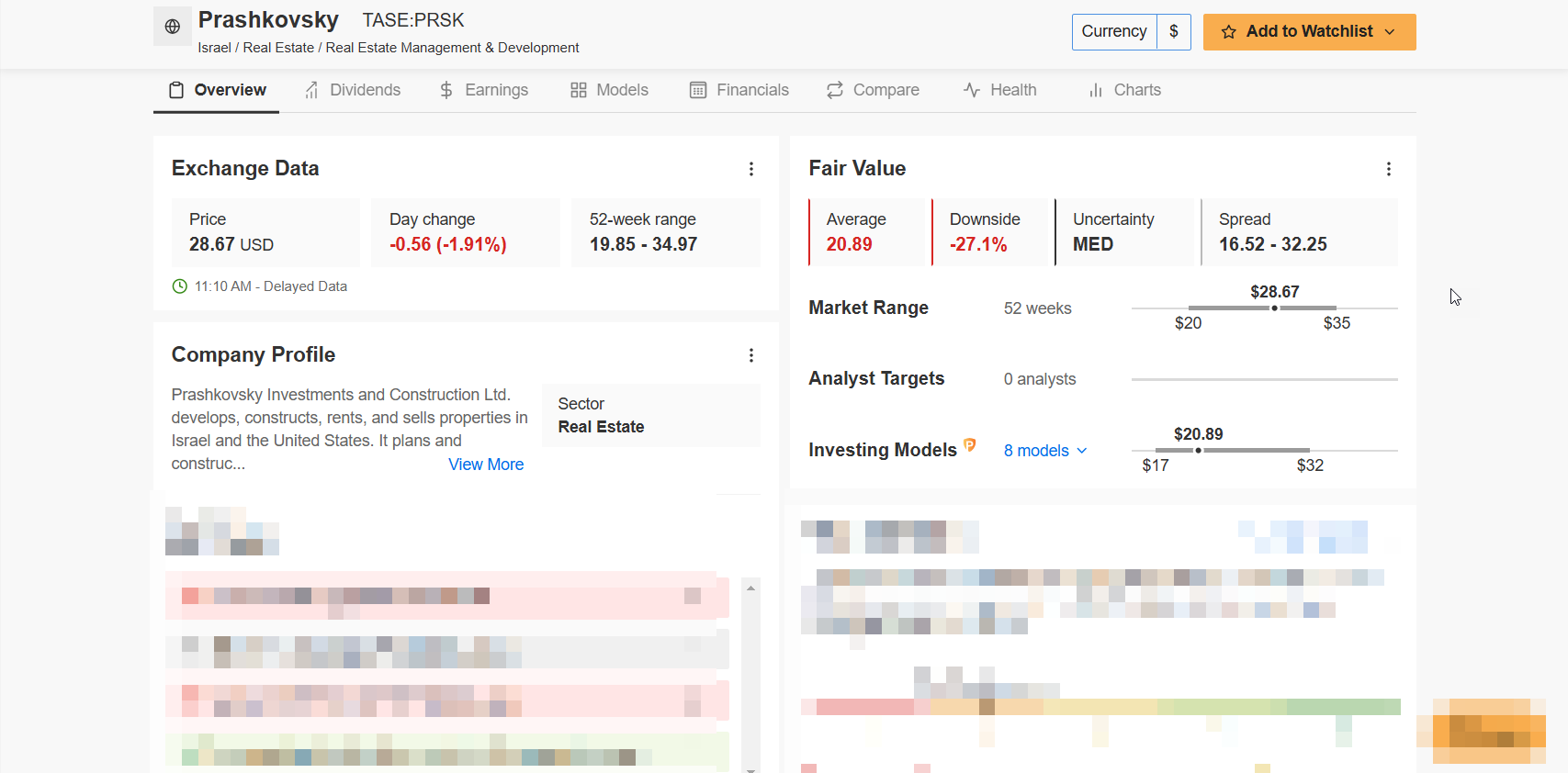1568x773 pixels.
Task: Select the Models tab
Action: tap(610, 90)
